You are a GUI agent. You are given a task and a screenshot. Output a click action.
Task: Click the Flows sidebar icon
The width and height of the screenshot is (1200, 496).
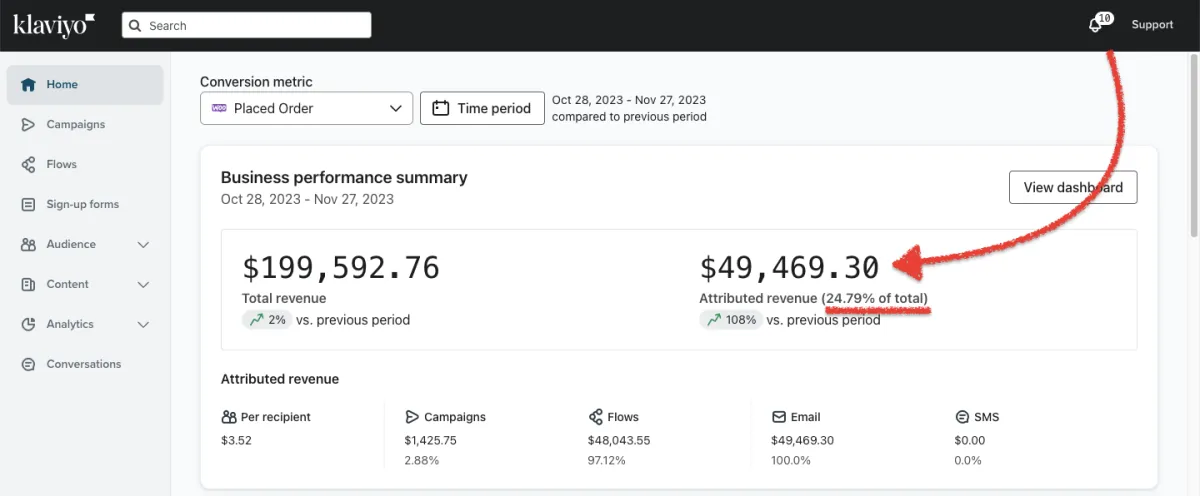28,165
